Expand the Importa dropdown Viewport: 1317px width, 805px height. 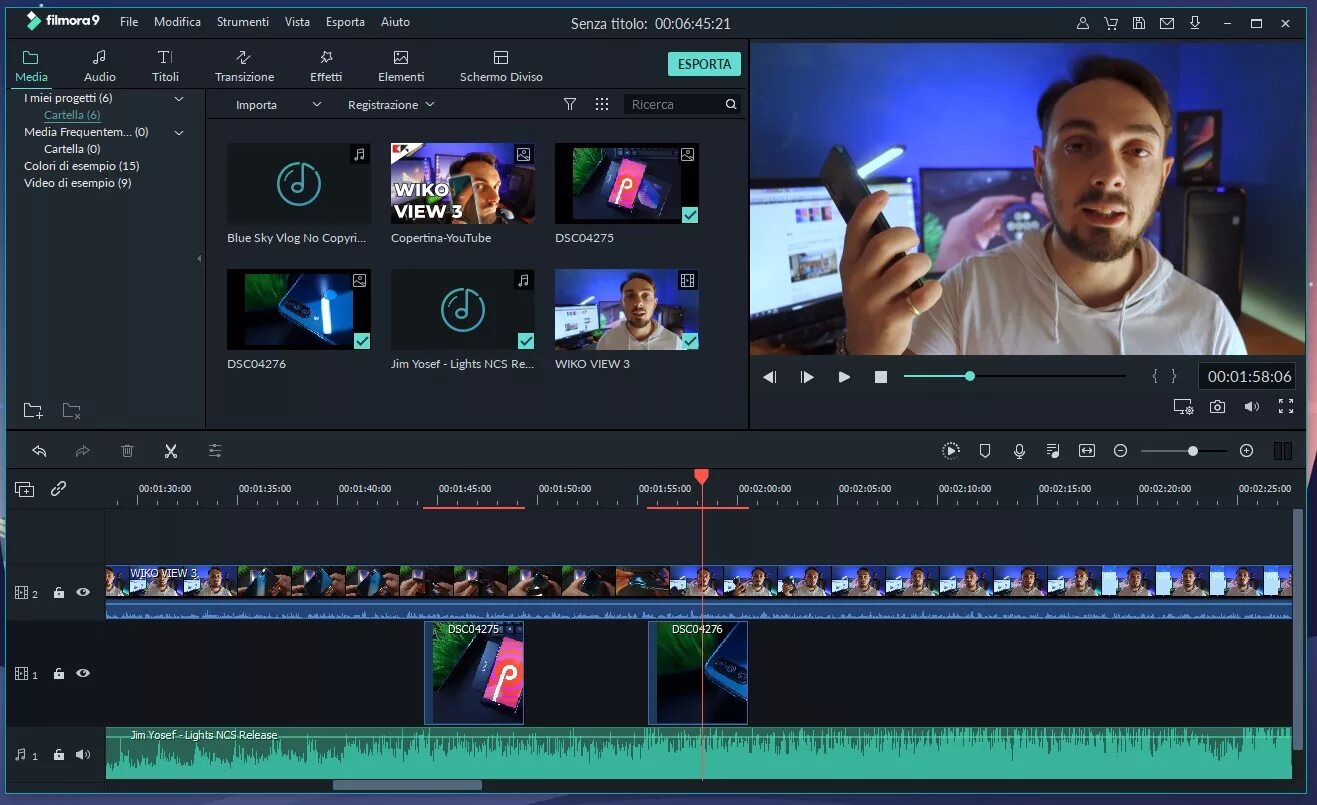pos(316,104)
